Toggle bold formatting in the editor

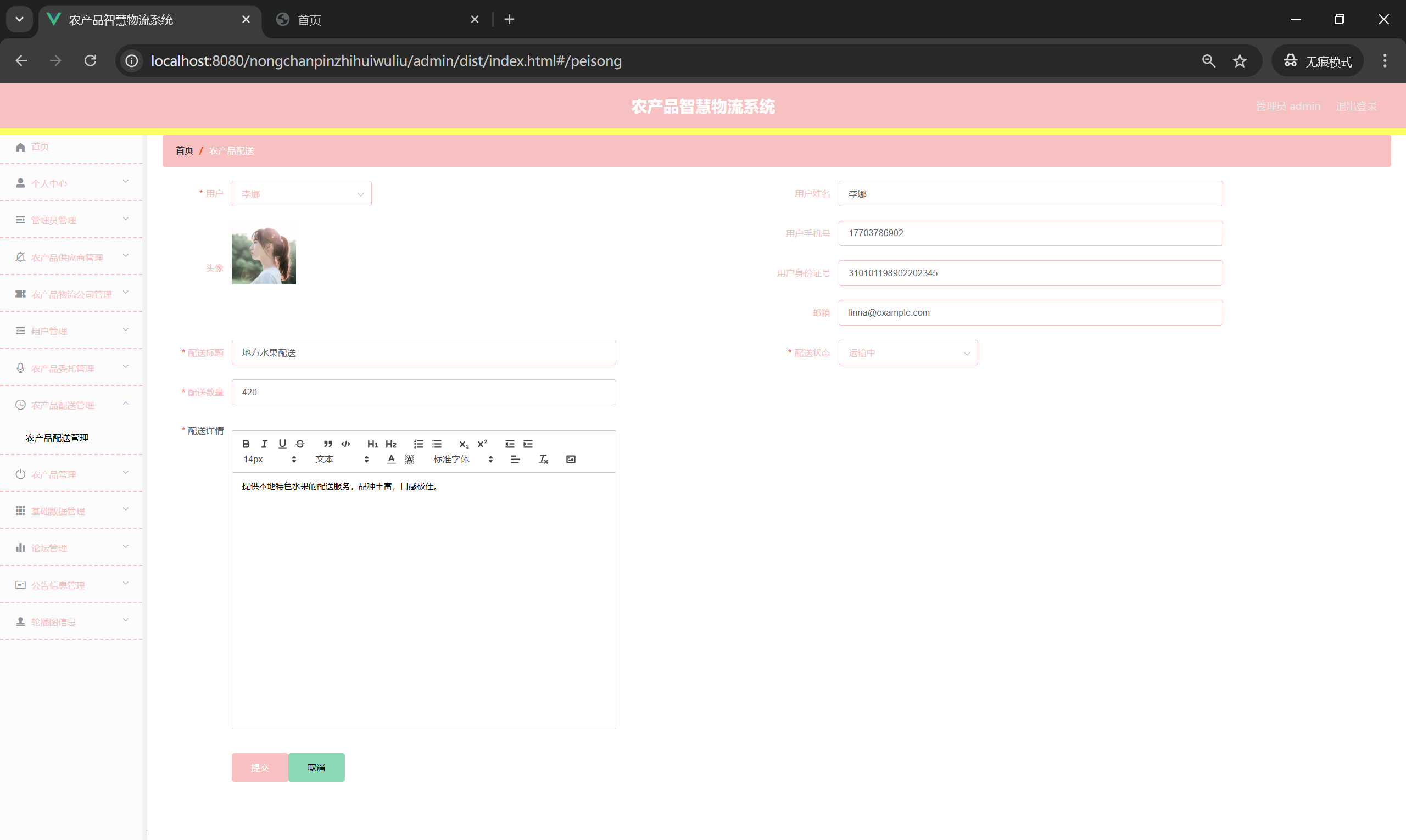(246, 444)
